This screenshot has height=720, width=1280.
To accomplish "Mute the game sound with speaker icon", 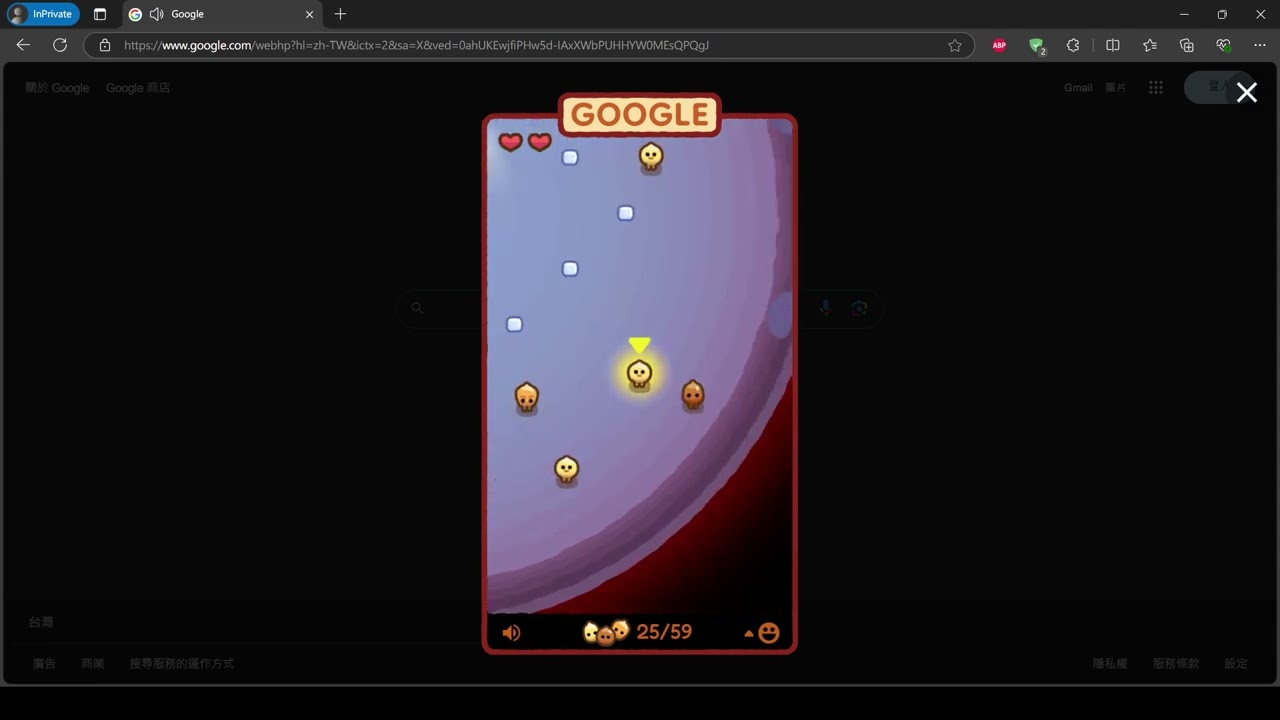I will coord(511,633).
